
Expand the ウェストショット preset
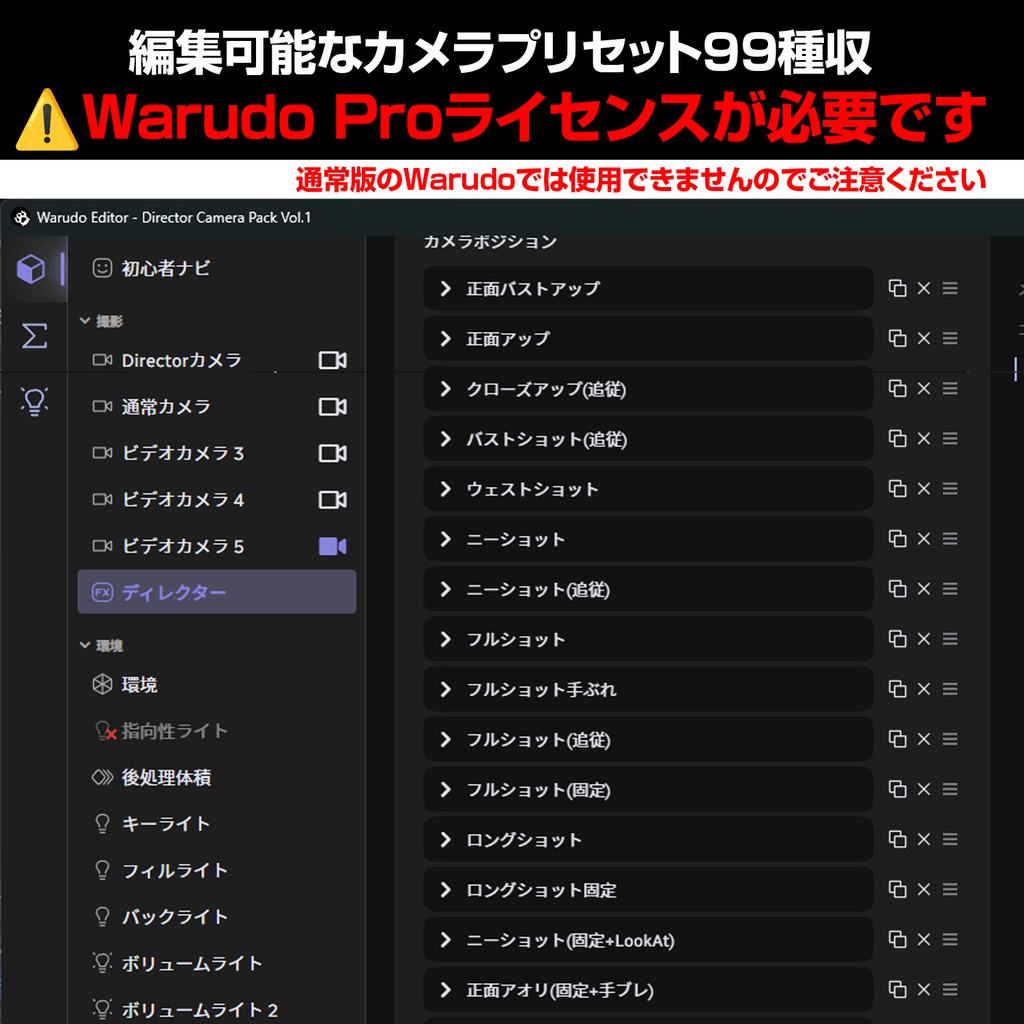click(x=445, y=488)
